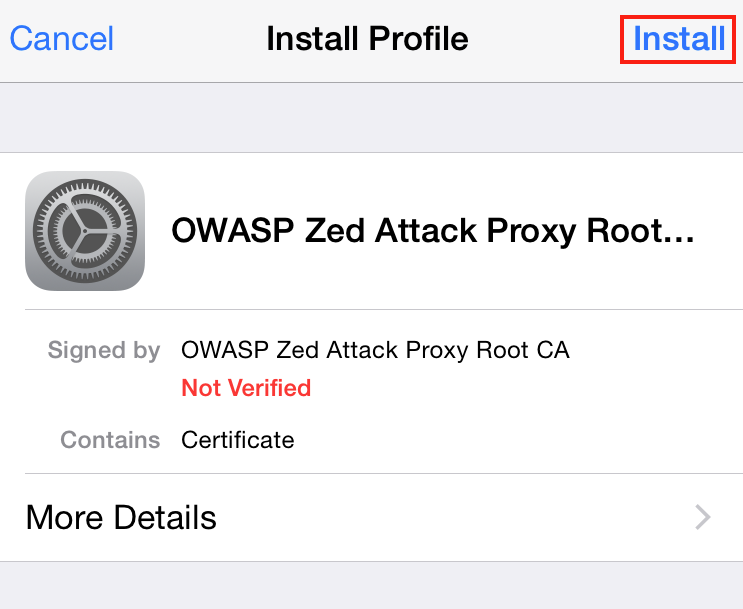The width and height of the screenshot is (743, 609).
Task: Select the Certificate contents value
Action: pyautogui.click(x=237, y=440)
